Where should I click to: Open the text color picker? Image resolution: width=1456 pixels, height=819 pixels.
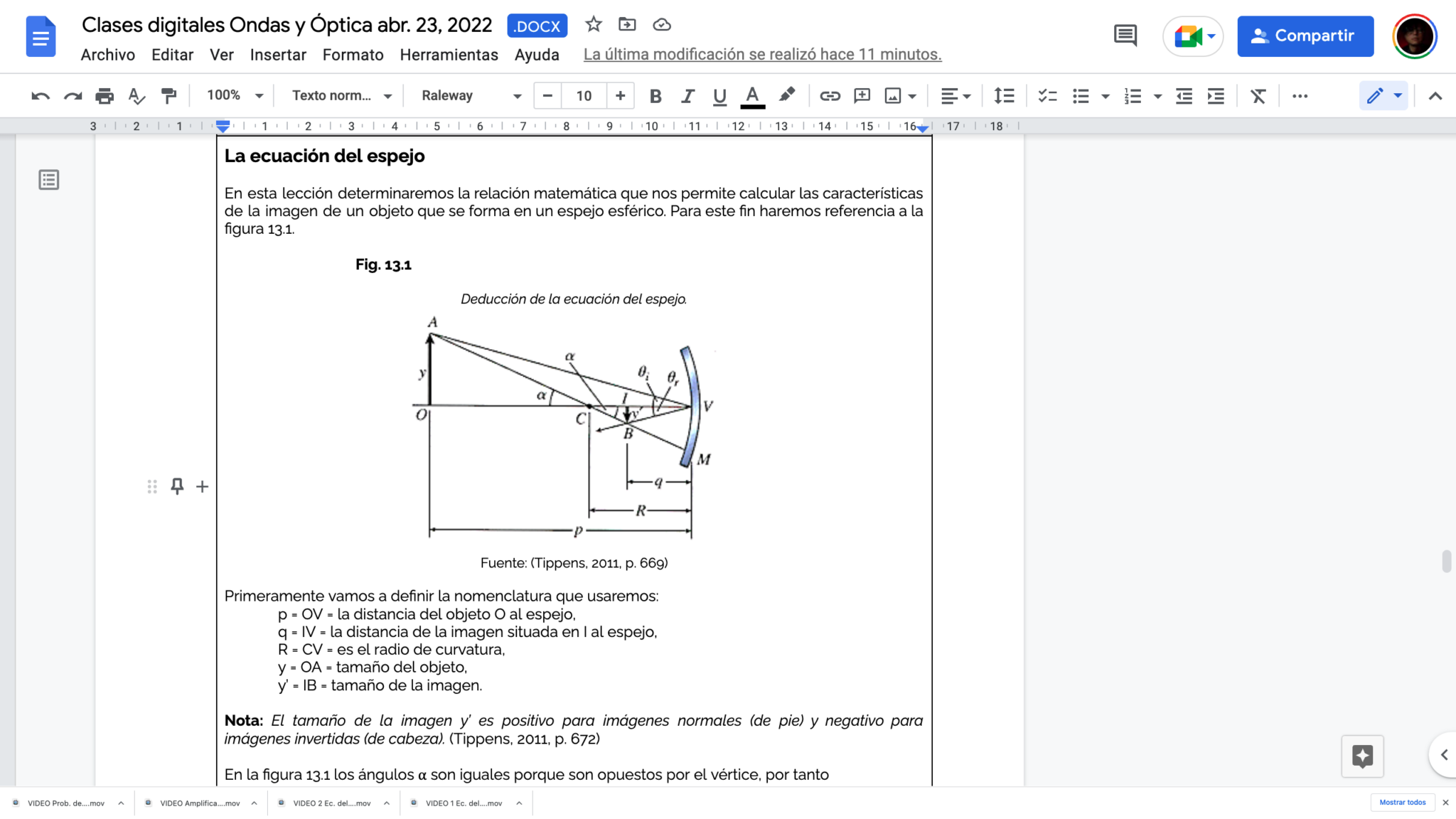point(752,96)
